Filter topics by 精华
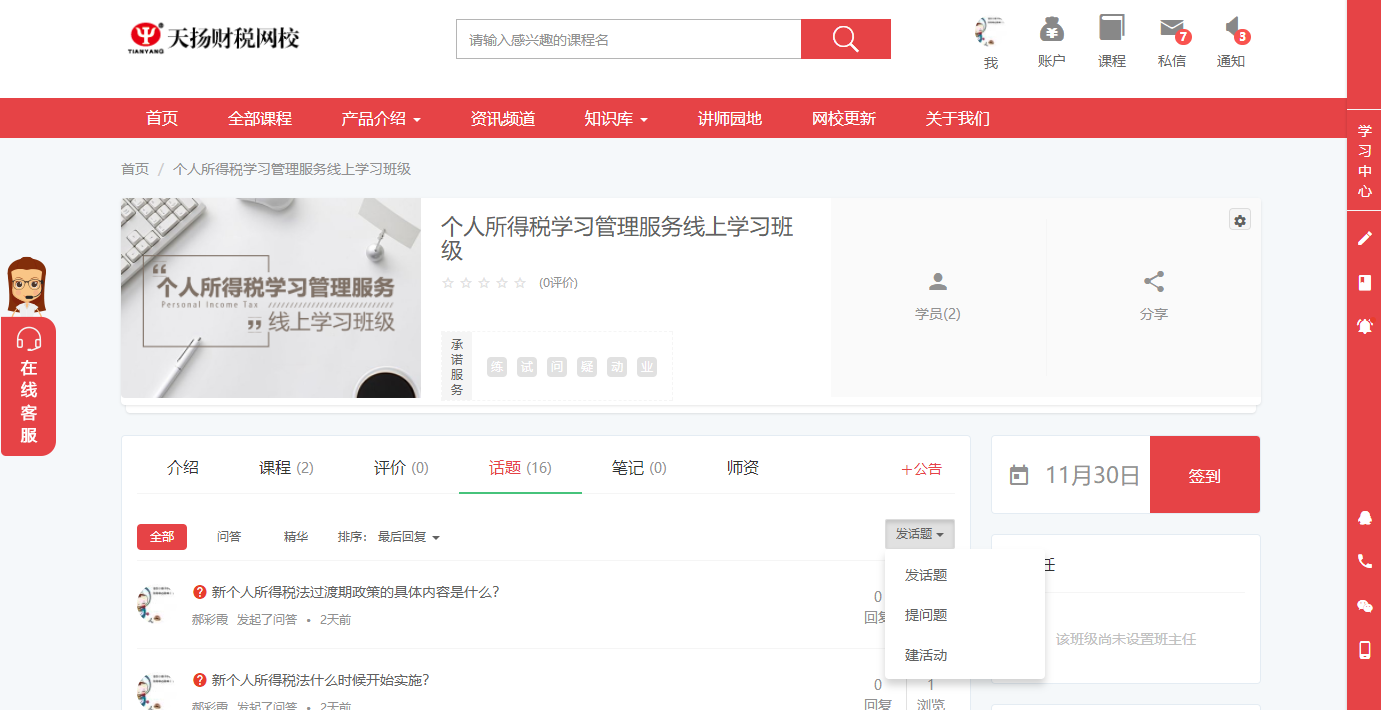This screenshot has height=710, width=1381. (x=296, y=537)
